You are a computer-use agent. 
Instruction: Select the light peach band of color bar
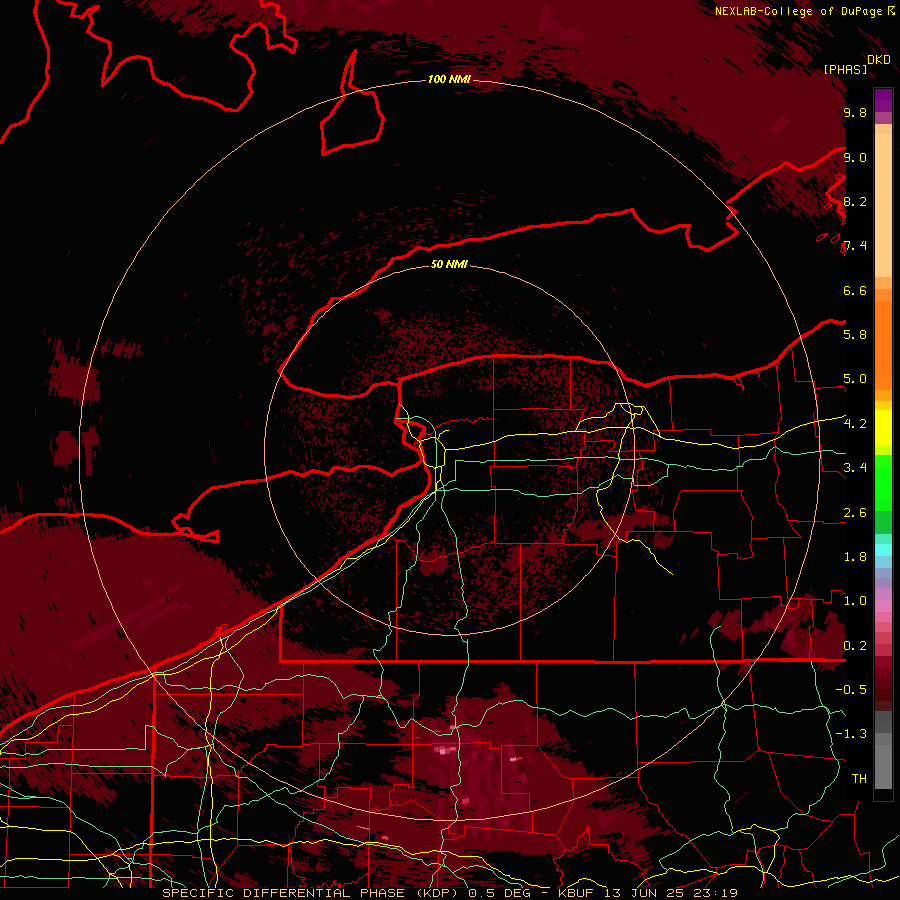click(x=883, y=207)
